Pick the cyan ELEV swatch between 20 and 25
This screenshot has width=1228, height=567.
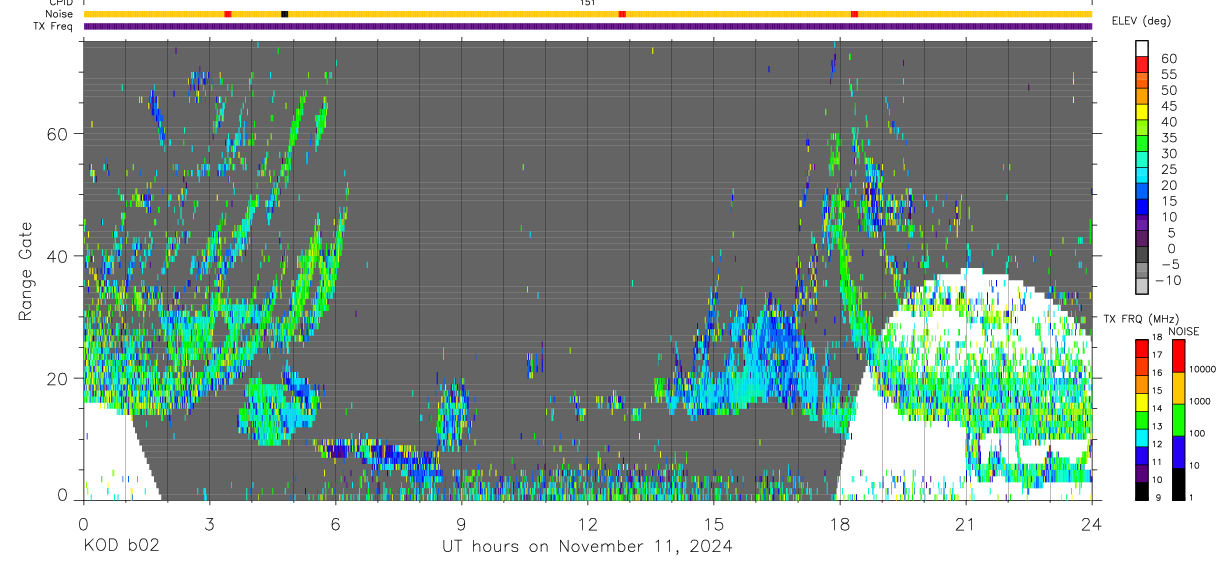pyautogui.click(x=1142, y=175)
